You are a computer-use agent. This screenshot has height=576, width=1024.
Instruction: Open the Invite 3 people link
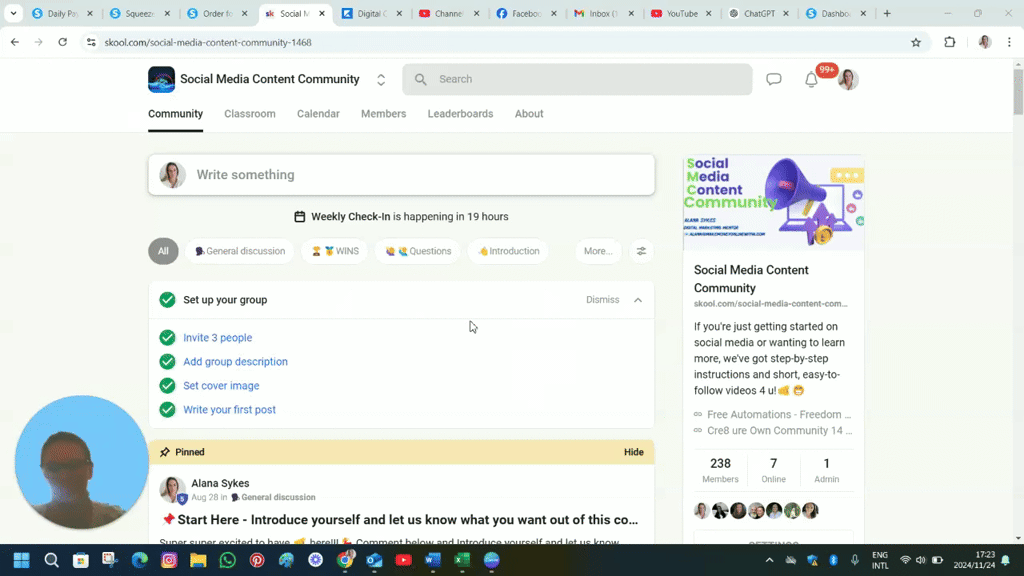[217, 338]
